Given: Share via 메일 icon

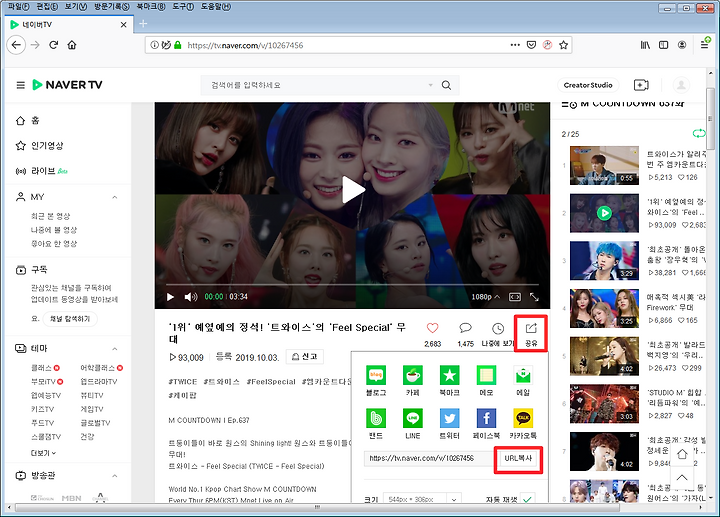Looking at the screenshot, I should coord(523,375).
